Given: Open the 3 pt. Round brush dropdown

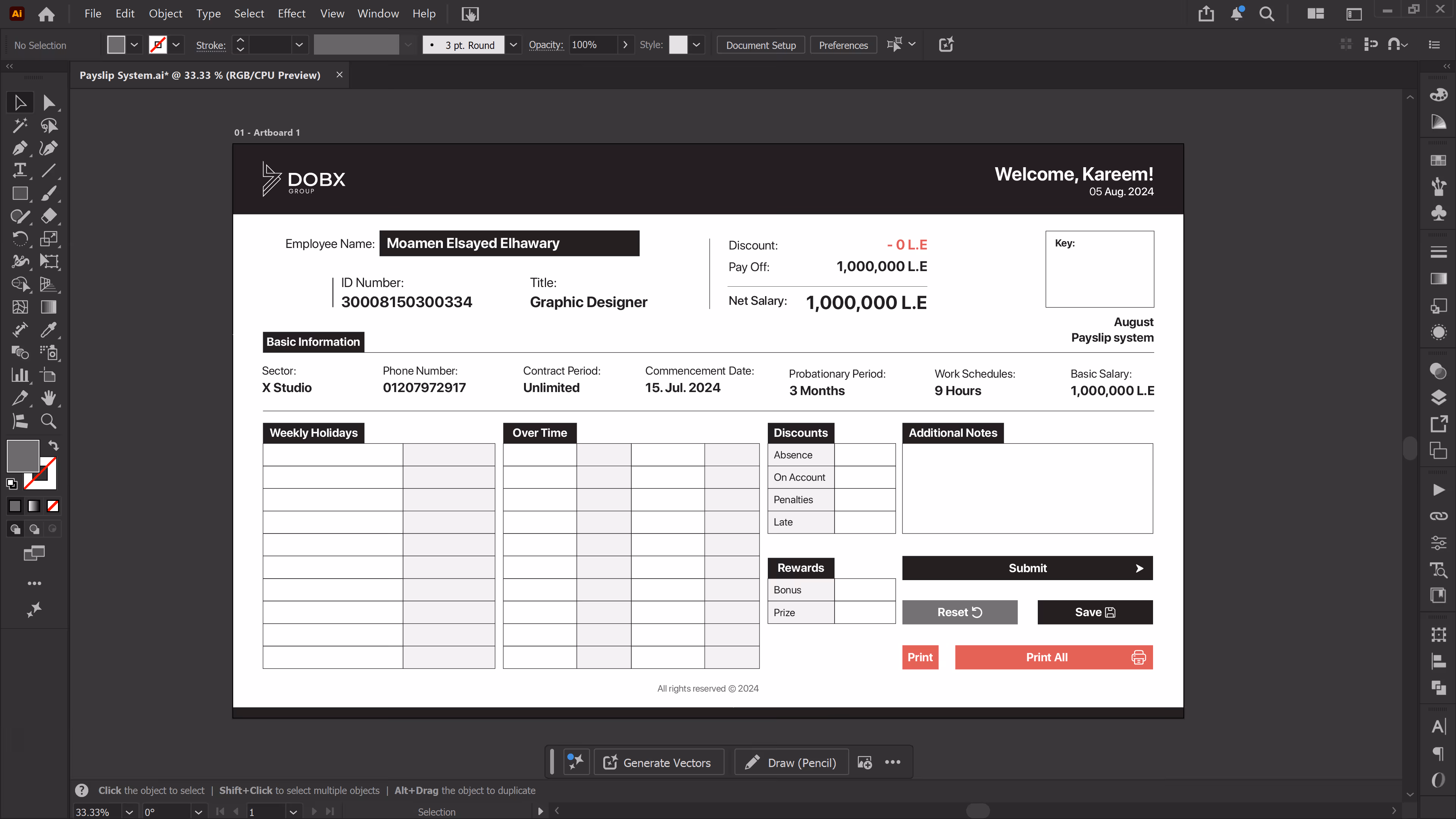Looking at the screenshot, I should click(513, 45).
